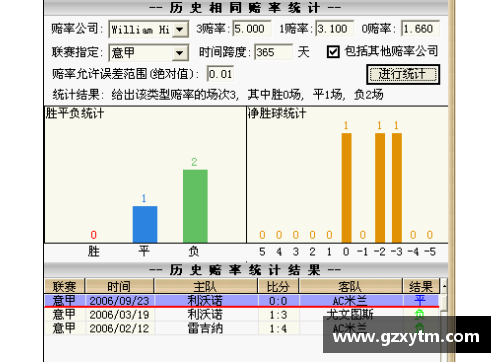Edit the 1赔率 field showing 3.100
Screen dimensions: 500x362
coord(334,29)
